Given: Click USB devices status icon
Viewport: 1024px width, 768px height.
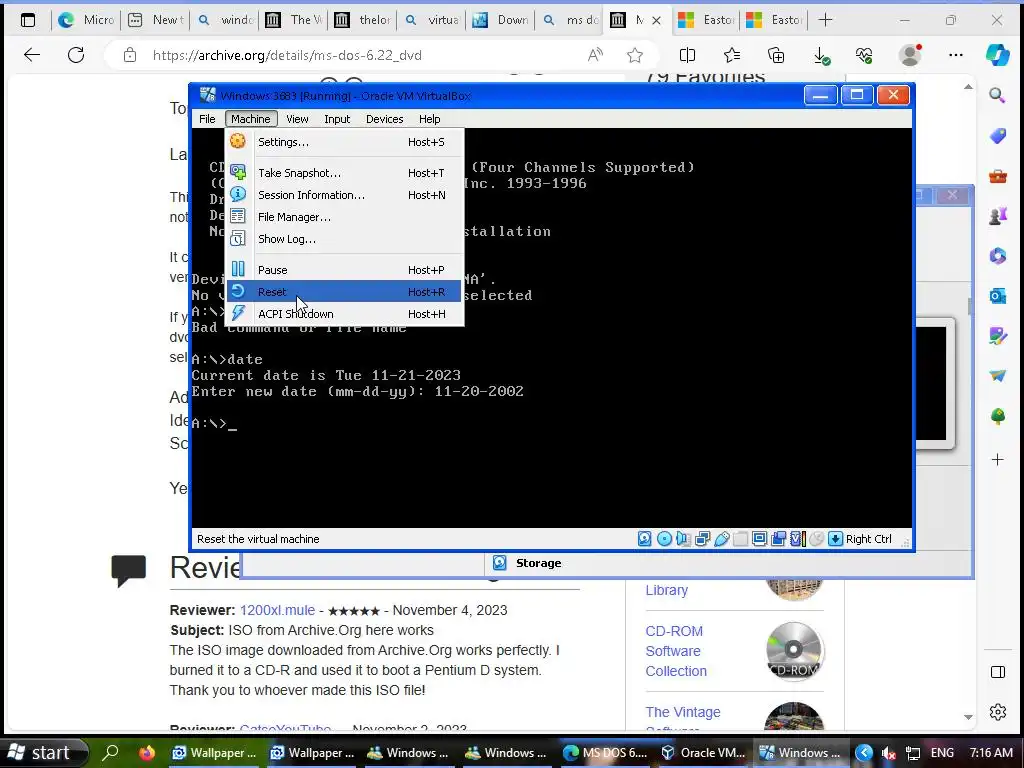Looking at the screenshot, I should click(x=722, y=539).
